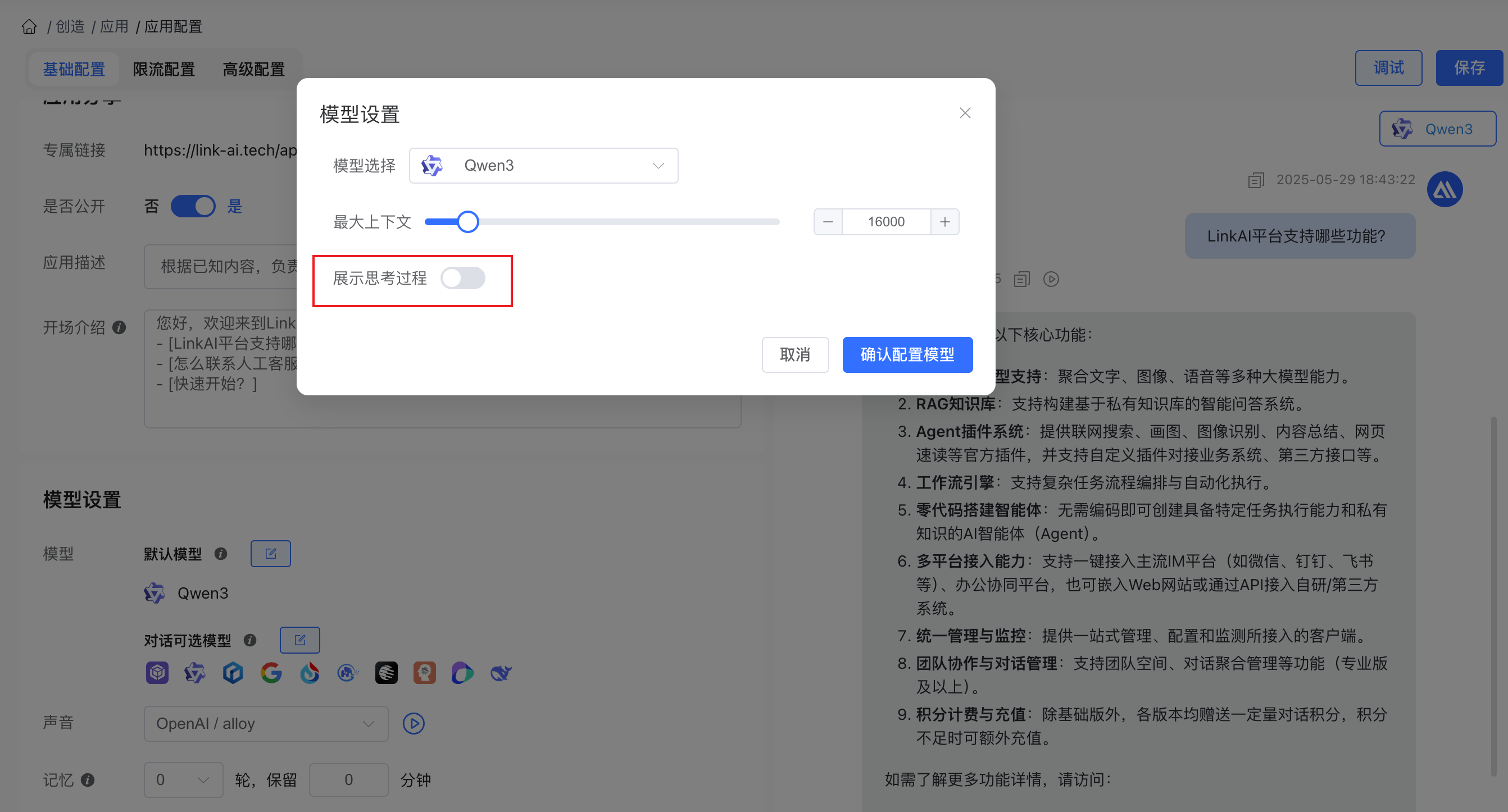The height and width of the screenshot is (812, 1508).
Task: Open the 记忆 rounds dropdown showing 0
Action: [184, 780]
